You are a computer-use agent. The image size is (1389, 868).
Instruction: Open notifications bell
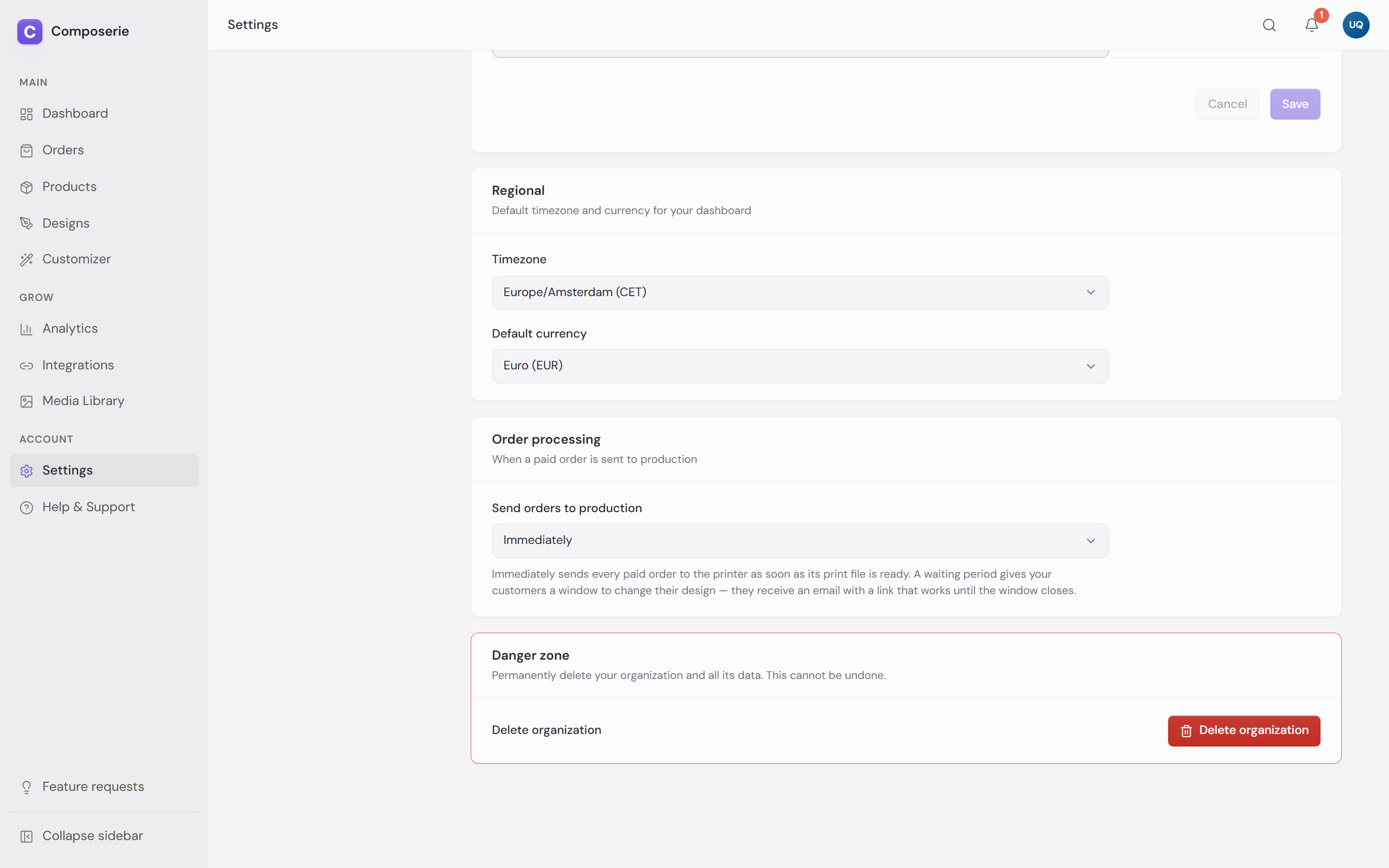1311,25
